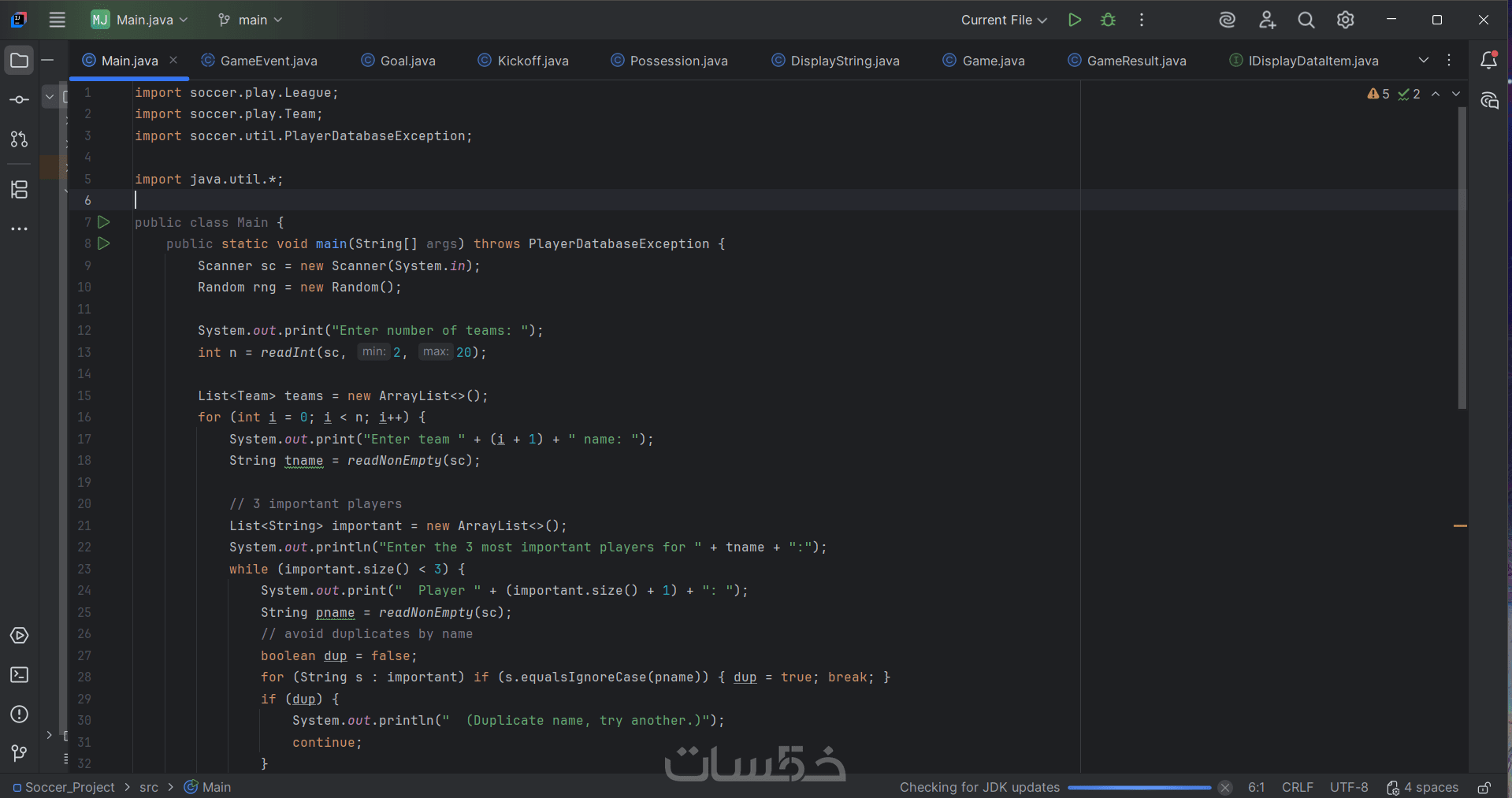1512x798 pixels.
Task: Start debugging with the bug icon
Action: pyautogui.click(x=1109, y=20)
